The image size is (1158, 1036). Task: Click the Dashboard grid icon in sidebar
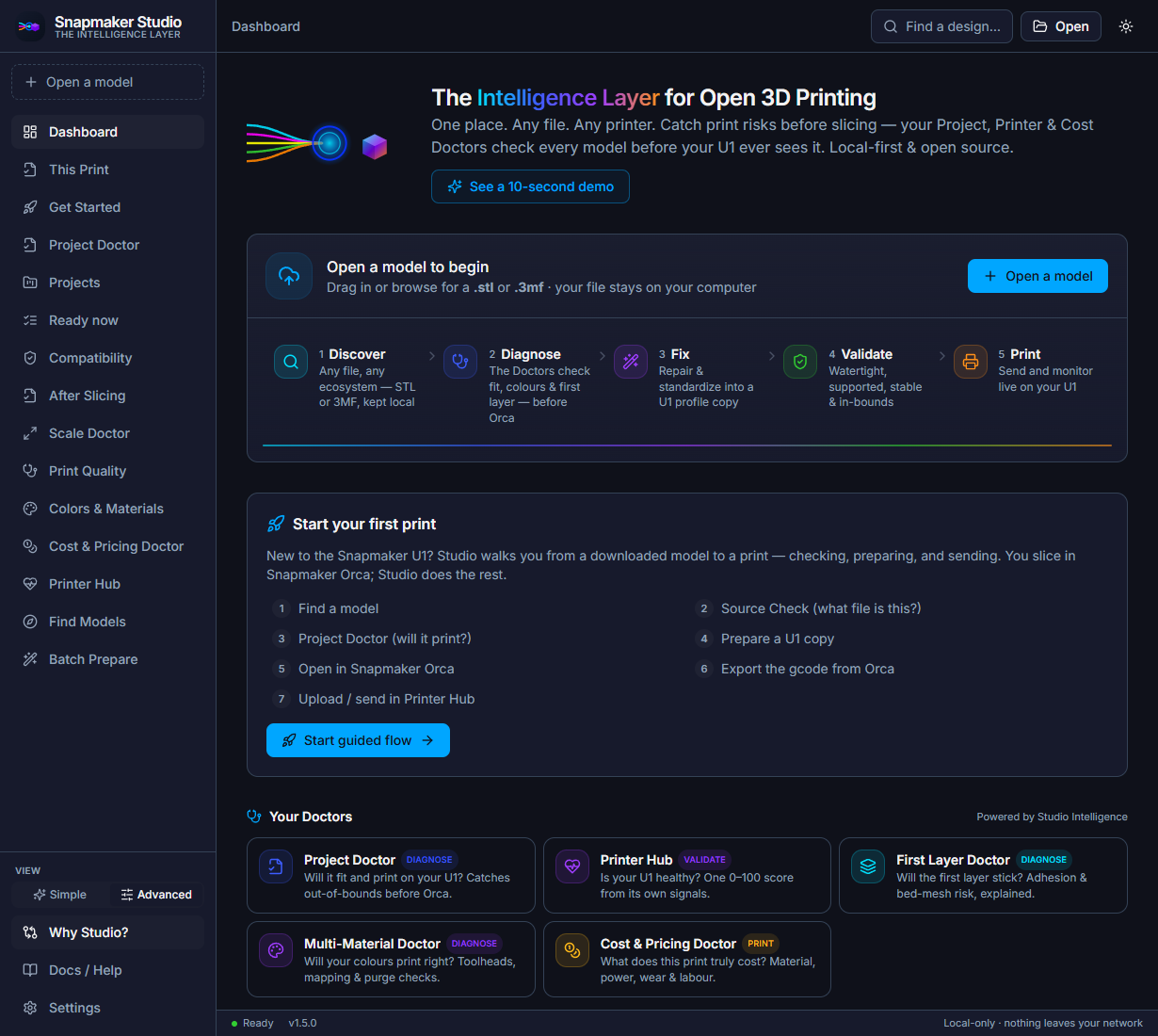coord(30,132)
